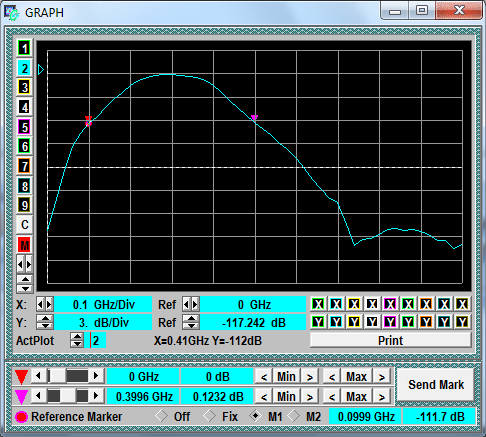
Task: Click the GRAPH window title icon
Action: [12, 13]
